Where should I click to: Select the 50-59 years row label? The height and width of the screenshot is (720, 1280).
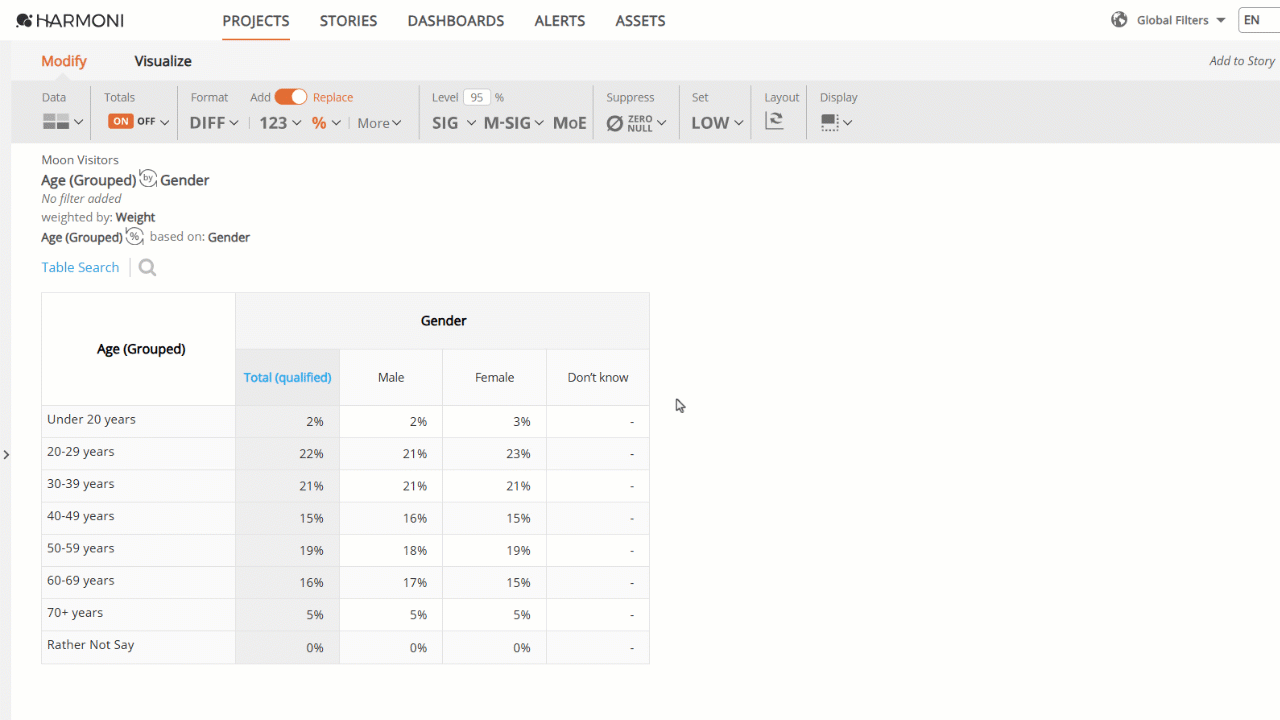pos(81,548)
